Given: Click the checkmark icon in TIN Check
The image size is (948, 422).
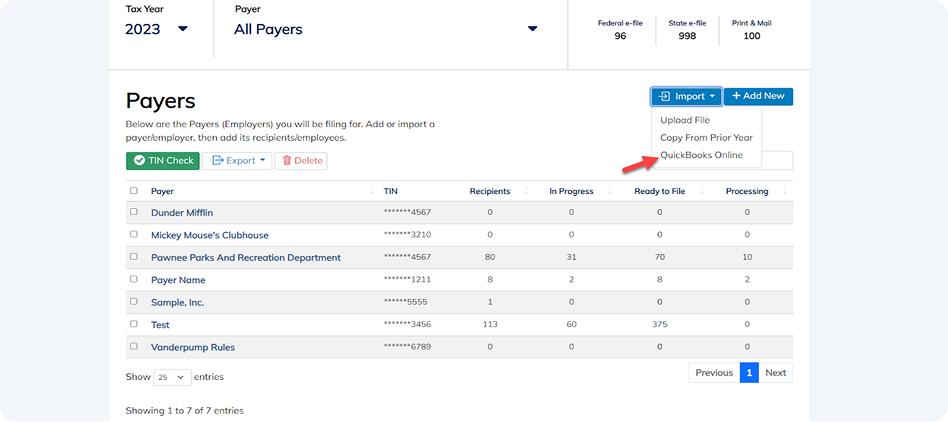Looking at the screenshot, I should coord(140,161).
